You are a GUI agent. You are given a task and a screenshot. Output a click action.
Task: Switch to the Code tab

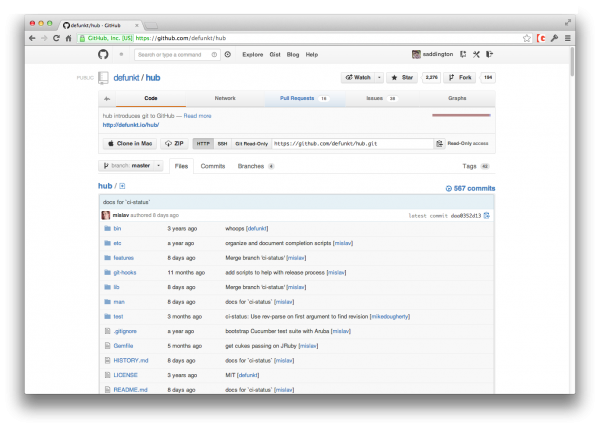[x=151, y=98]
